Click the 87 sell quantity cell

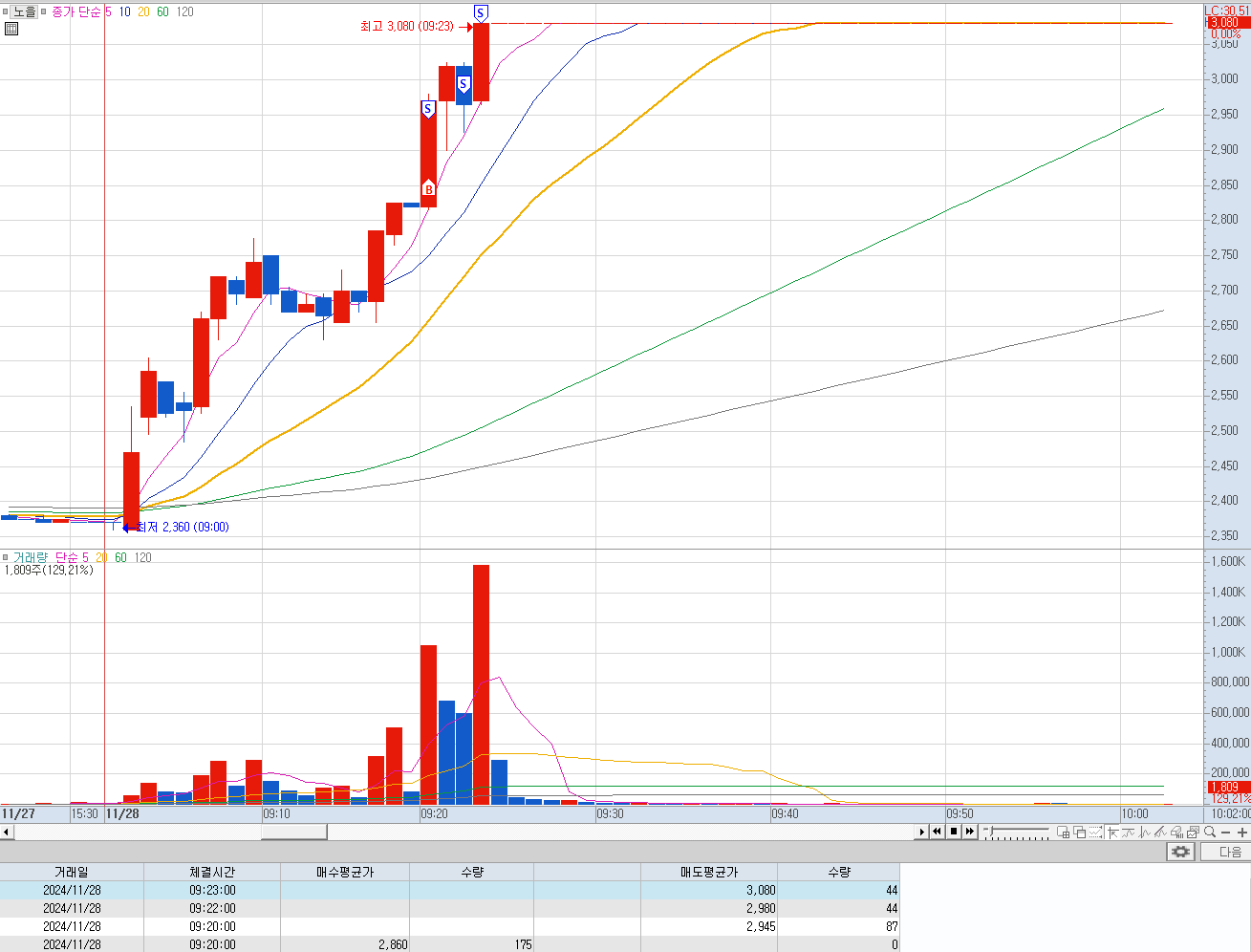point(838,926)
